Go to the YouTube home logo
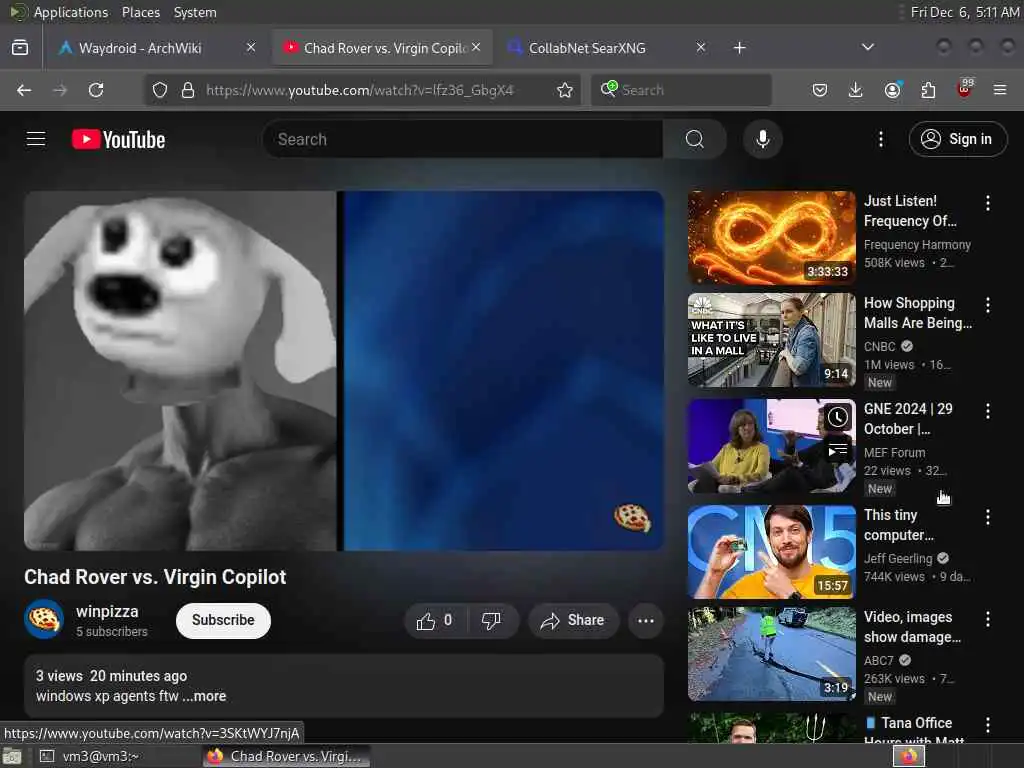 118,139
